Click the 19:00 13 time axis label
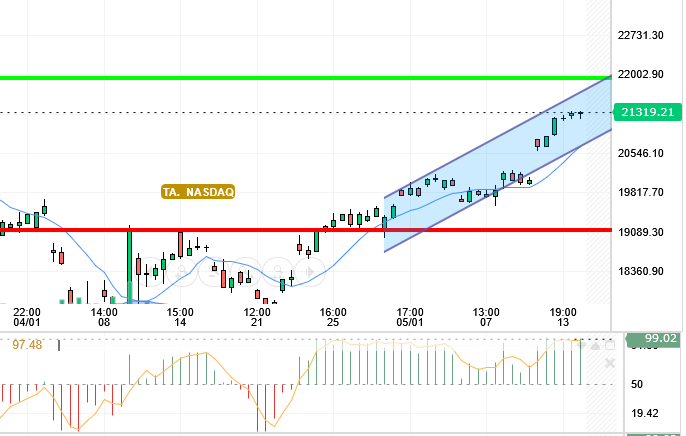Viewport: 686px width, 436px height. tap(563, 317)
